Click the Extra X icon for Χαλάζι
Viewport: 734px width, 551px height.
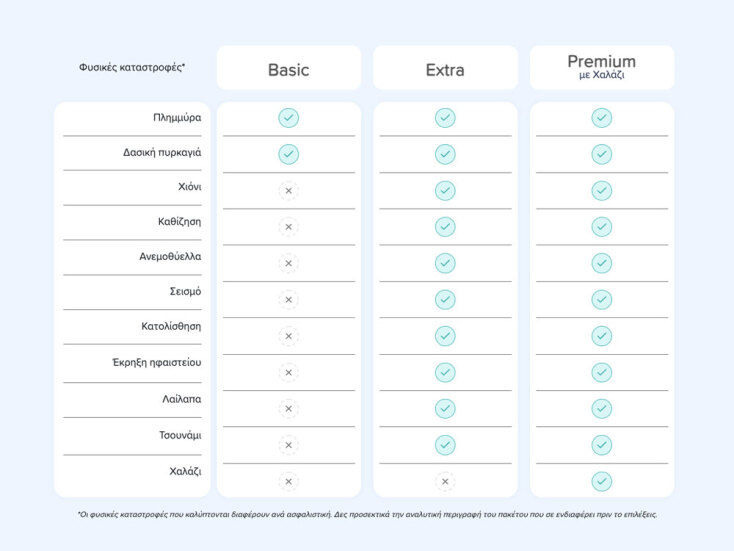coord(445,481)
